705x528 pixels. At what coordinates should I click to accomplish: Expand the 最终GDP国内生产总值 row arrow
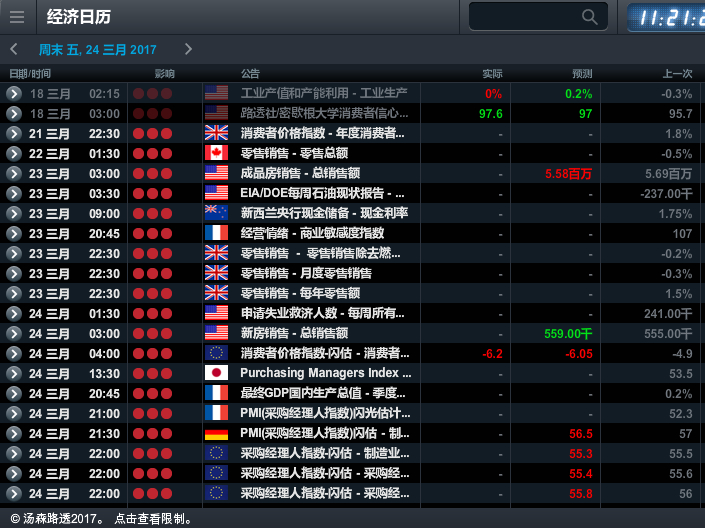tap(14, 393)
